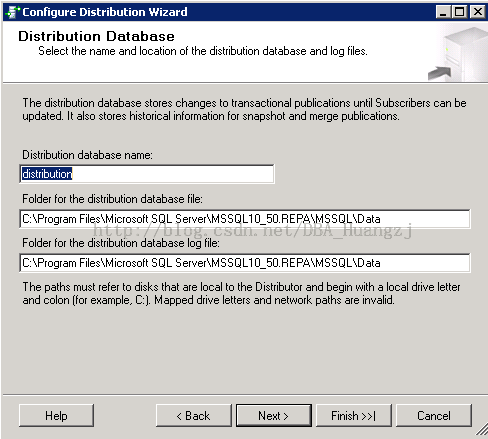The height and width of the screenshot is (439, 488).
Task: Click the Finish >>| button
Action: [354, 416]
